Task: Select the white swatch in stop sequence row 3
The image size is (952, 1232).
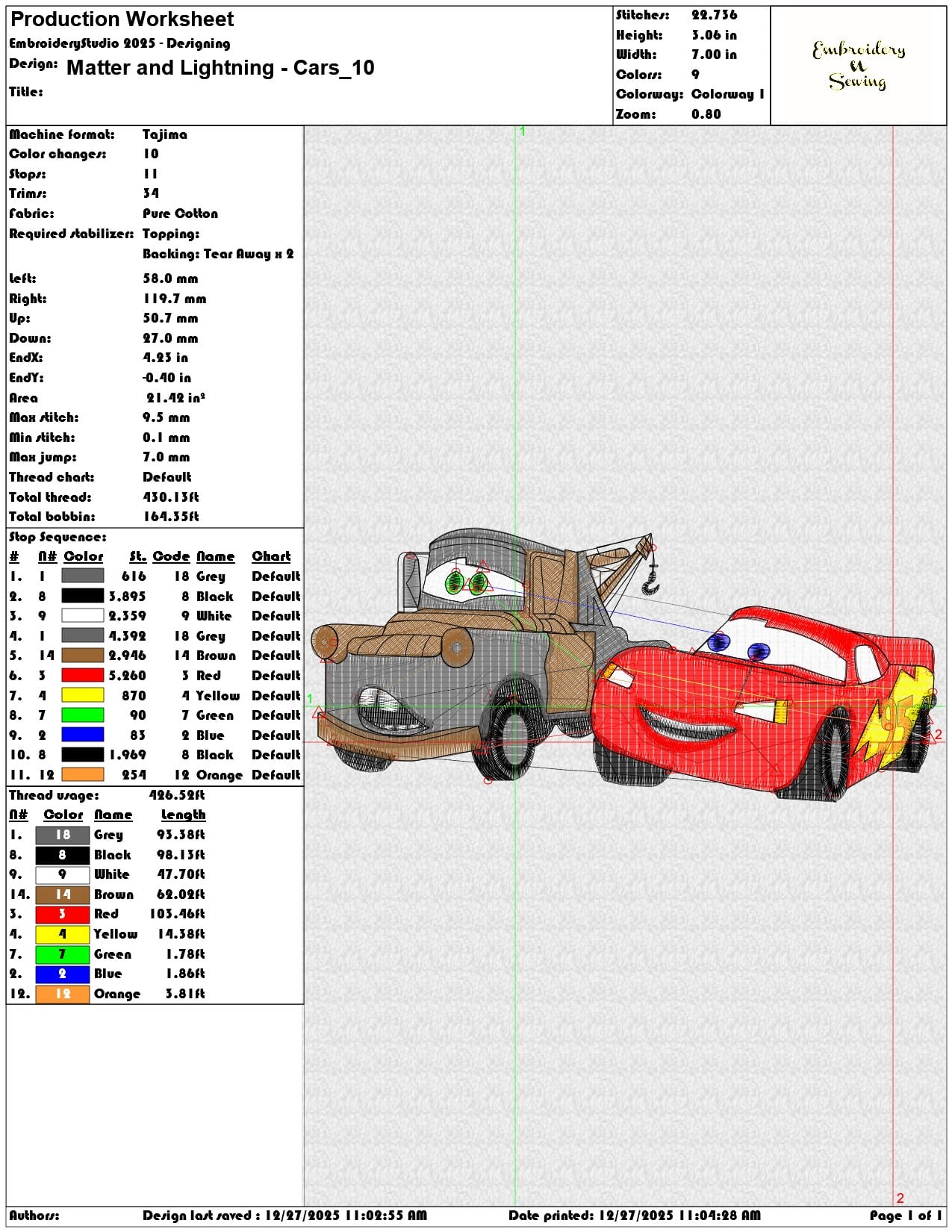Action: (x=82, y=615)
